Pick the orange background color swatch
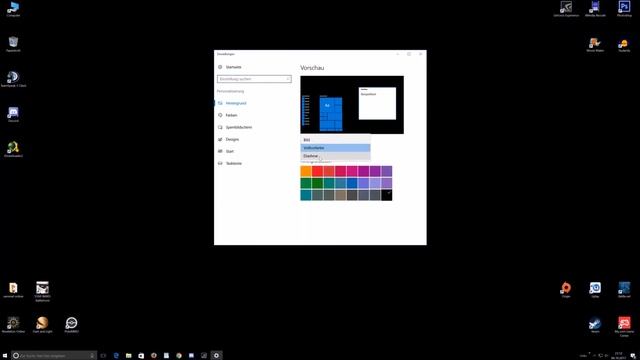Screen dimensions: 640x360 click(x=306, y=171)
